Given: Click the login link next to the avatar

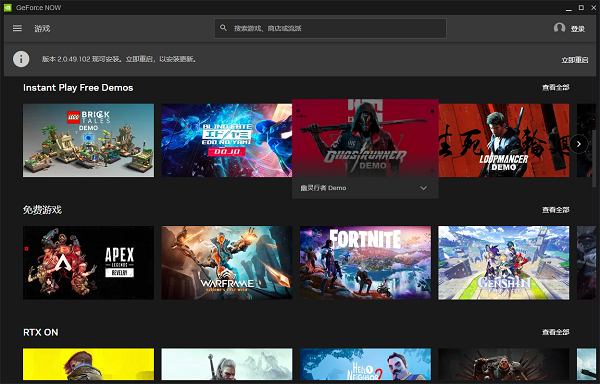Looking at the screenshot, I should pyautogui.click(x=578, y=29).
